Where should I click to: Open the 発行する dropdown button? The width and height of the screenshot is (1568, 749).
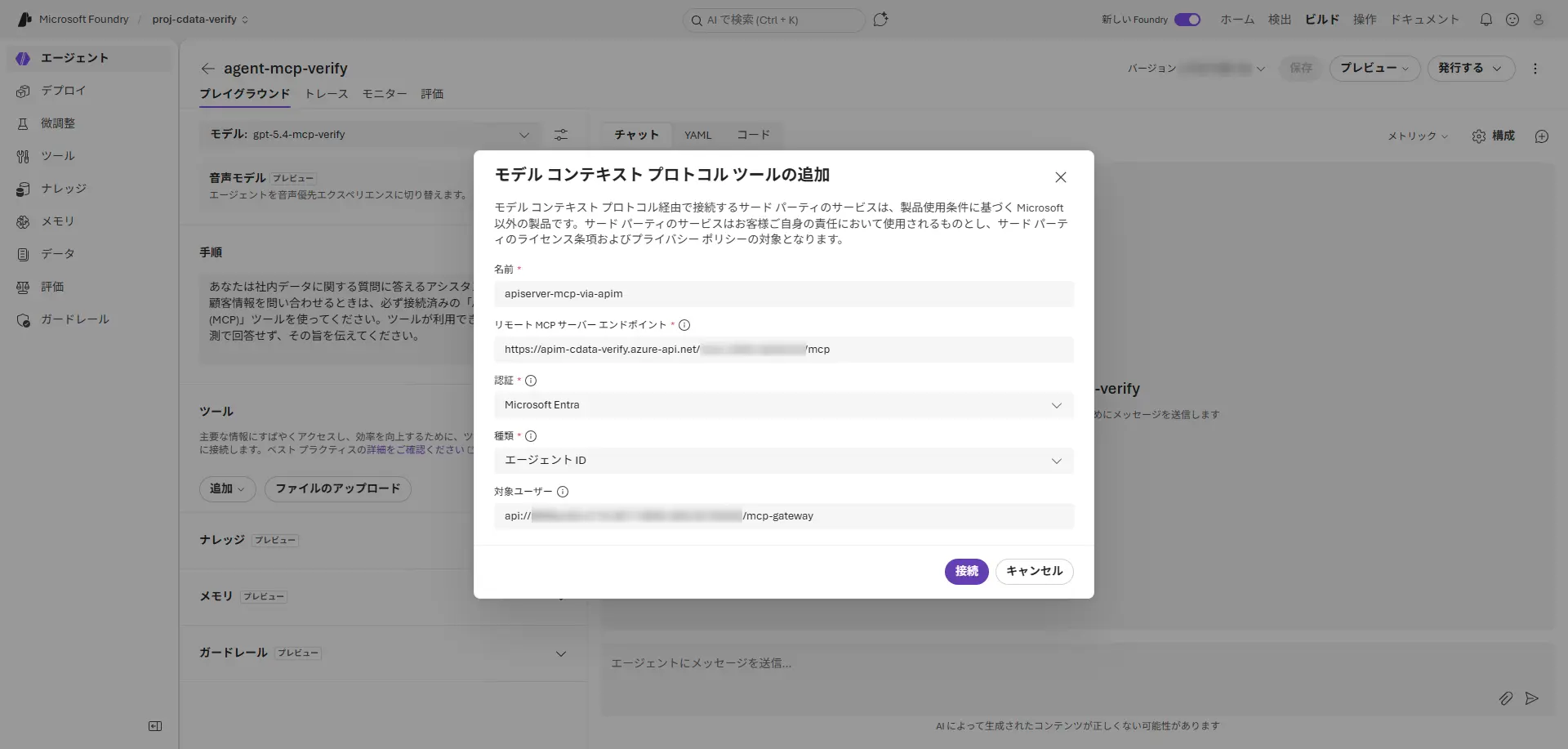click(1471, 69)
